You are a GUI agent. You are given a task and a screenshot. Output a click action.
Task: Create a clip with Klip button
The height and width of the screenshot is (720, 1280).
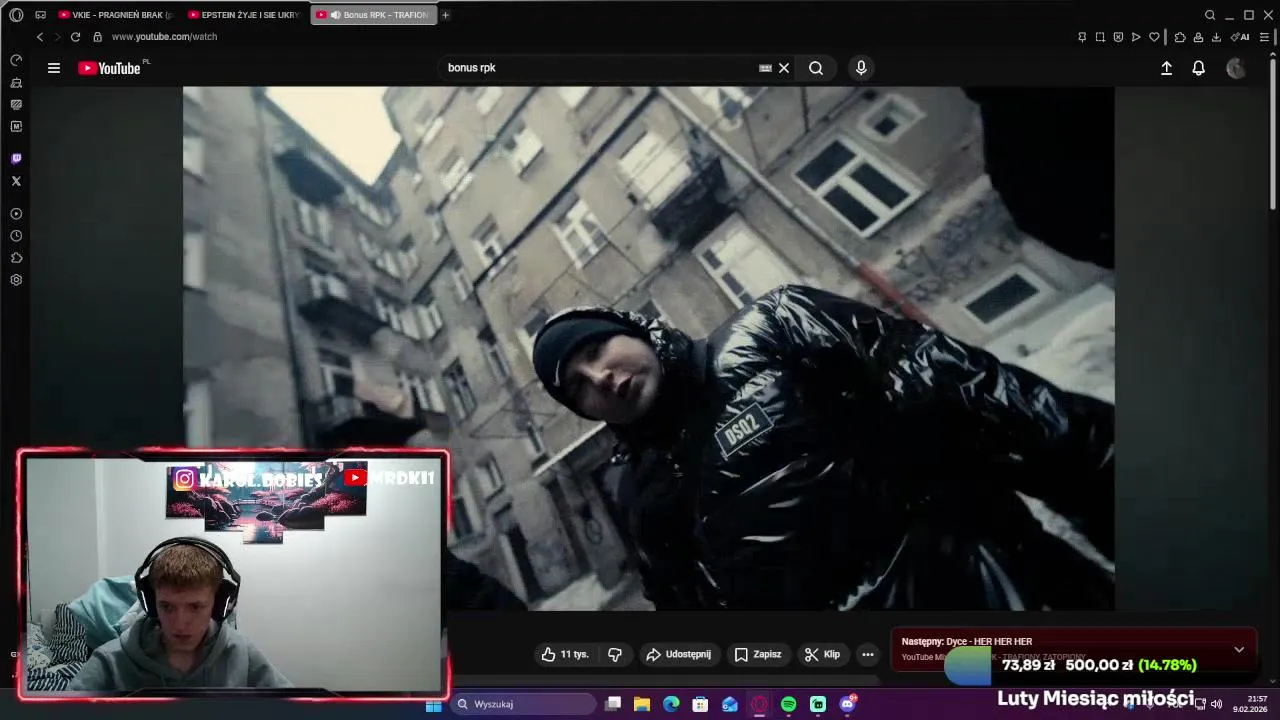click(x=823, y=654)
